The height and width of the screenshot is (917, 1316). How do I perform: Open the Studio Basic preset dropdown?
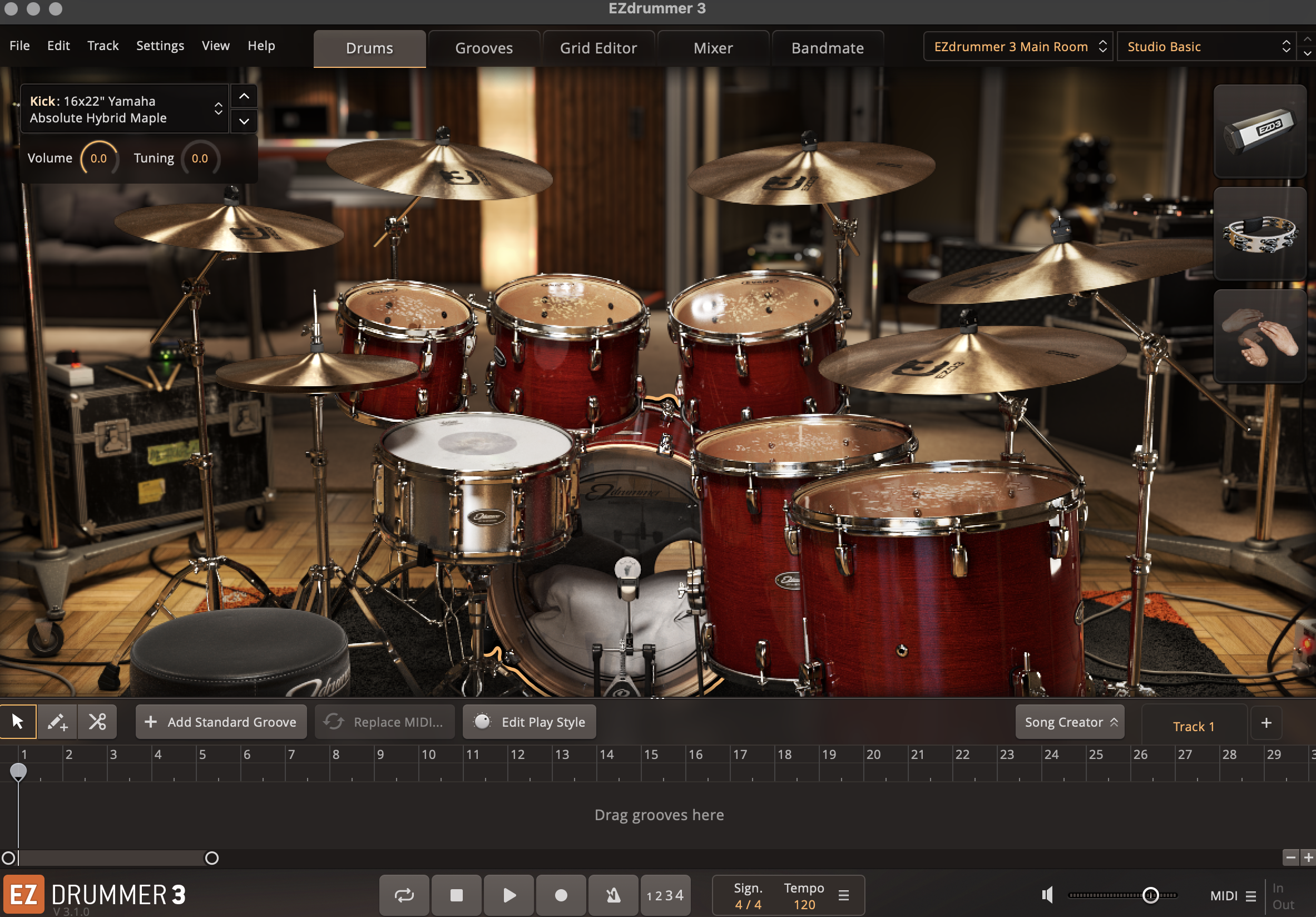(1206, 46)
